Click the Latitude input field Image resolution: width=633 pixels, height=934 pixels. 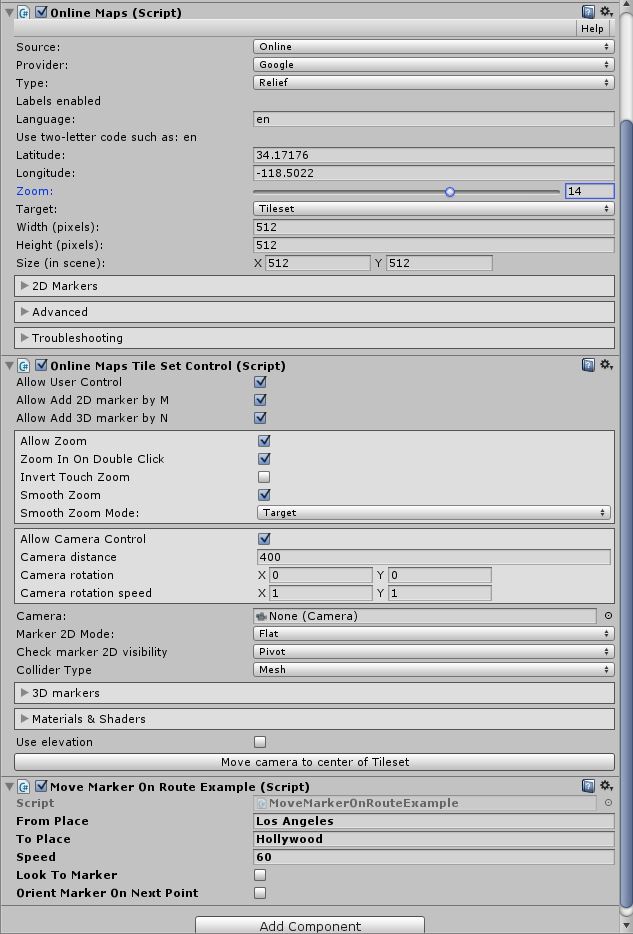pyautogui.click(x=434, y=155)
